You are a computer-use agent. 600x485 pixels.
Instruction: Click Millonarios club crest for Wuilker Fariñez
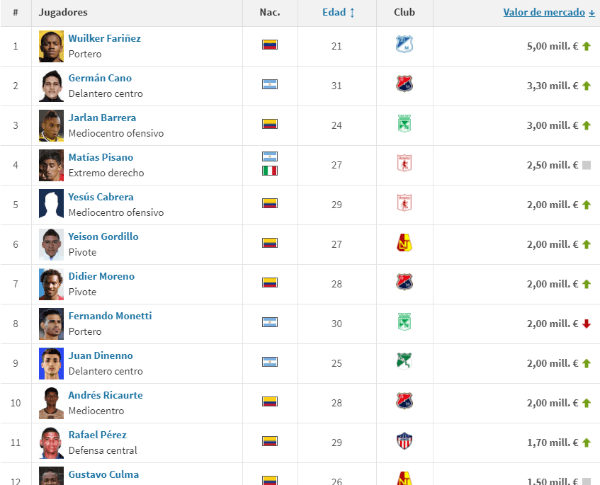point(404,45)
